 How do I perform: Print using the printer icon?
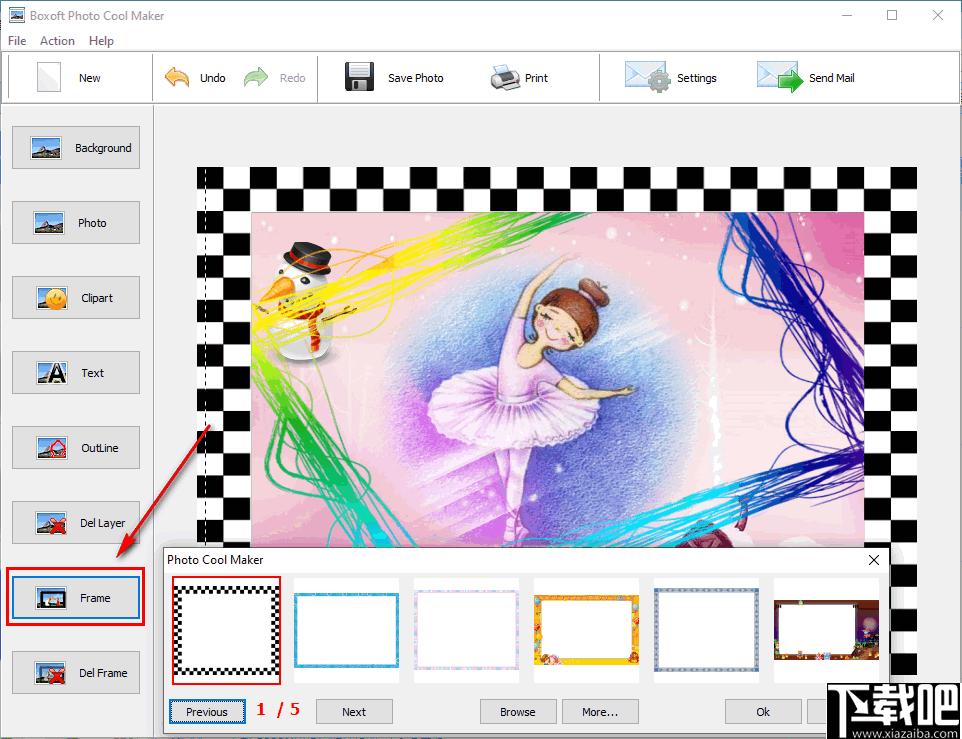[506, 78]
